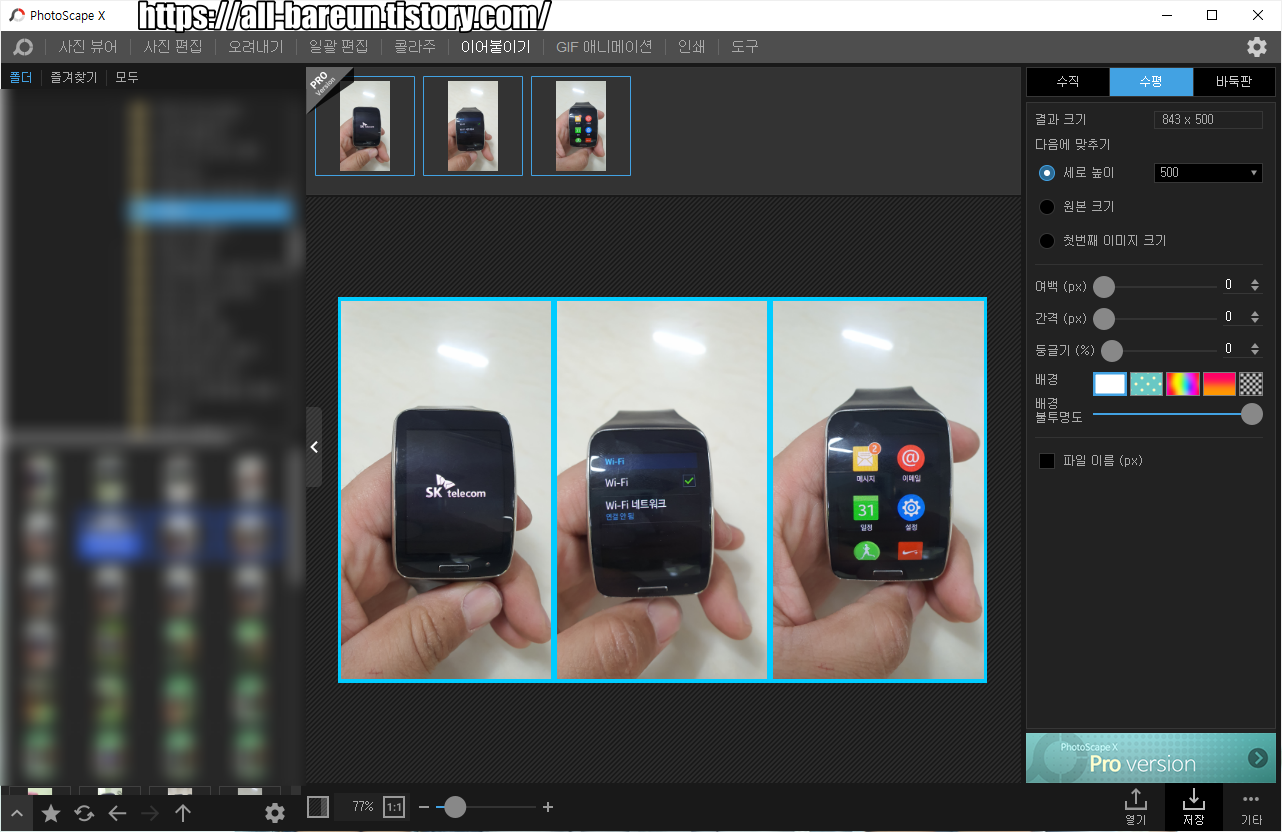1282x832 pixels.
Task: Select the 폴더 tab in left panel
Action: pos(21,77)
